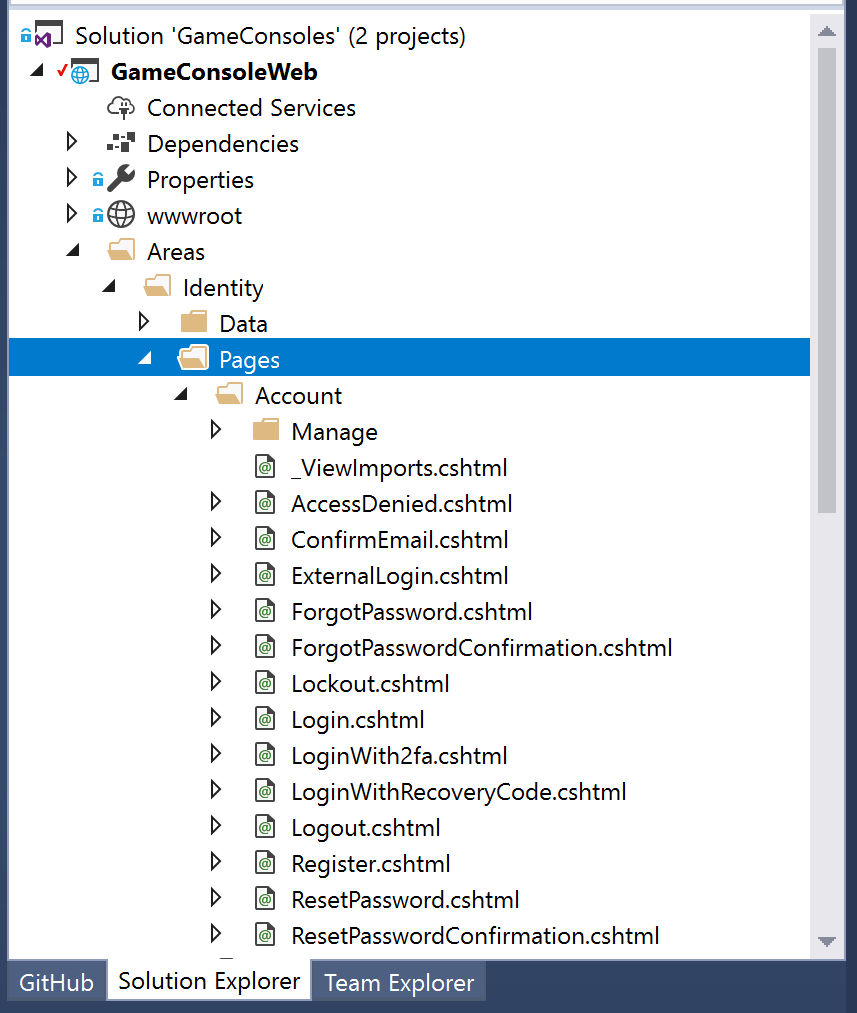Screen dimensions: 857x1013
Task: Expand the Manage folder
Action: (216, 430)
